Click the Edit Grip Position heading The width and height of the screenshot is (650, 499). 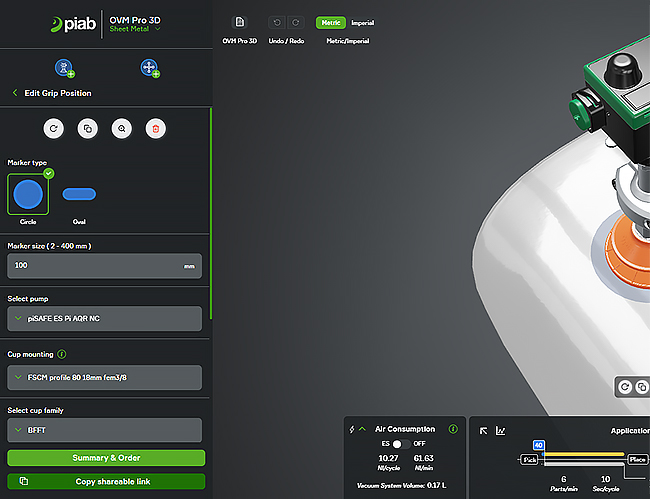[58, 93]
